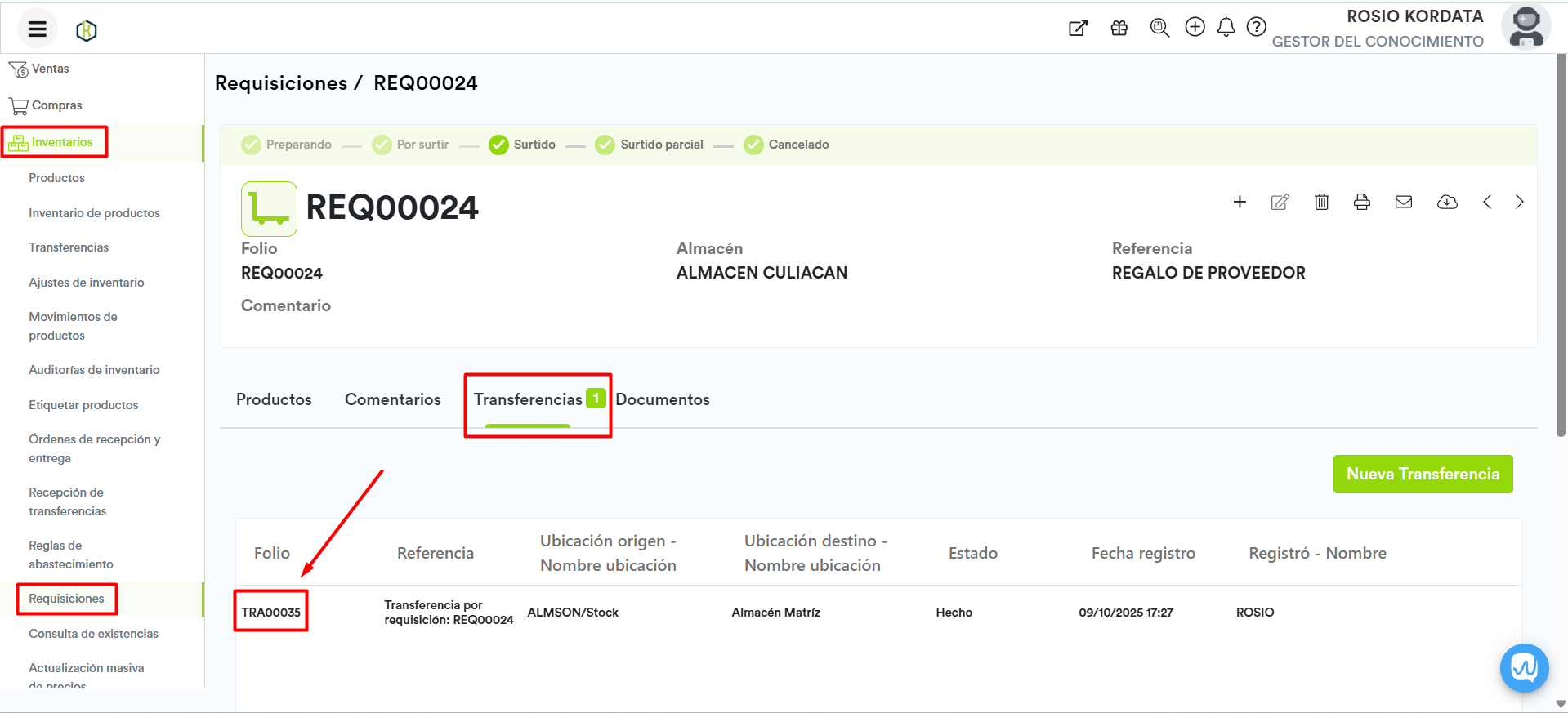Open the hamburger main menu
The height and width of the screenshot is (713, 1568).
37,29
